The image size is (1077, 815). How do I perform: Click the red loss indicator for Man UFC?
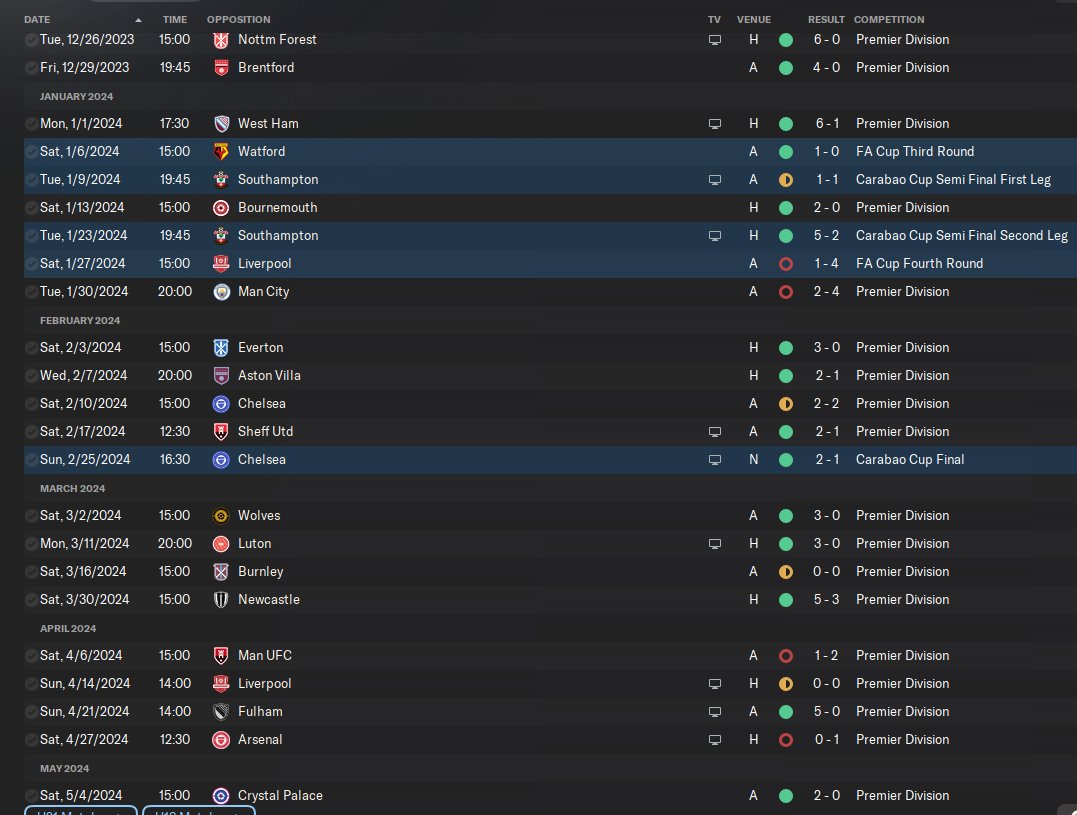(786, 656)
